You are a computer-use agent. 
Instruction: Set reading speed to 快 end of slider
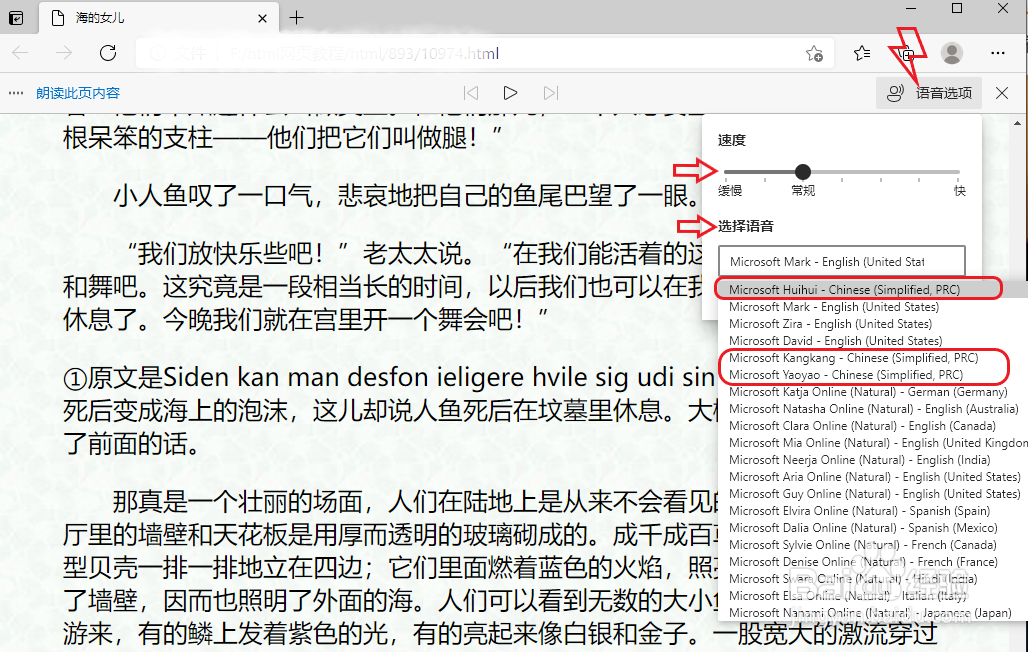click(x=959, y=172)
